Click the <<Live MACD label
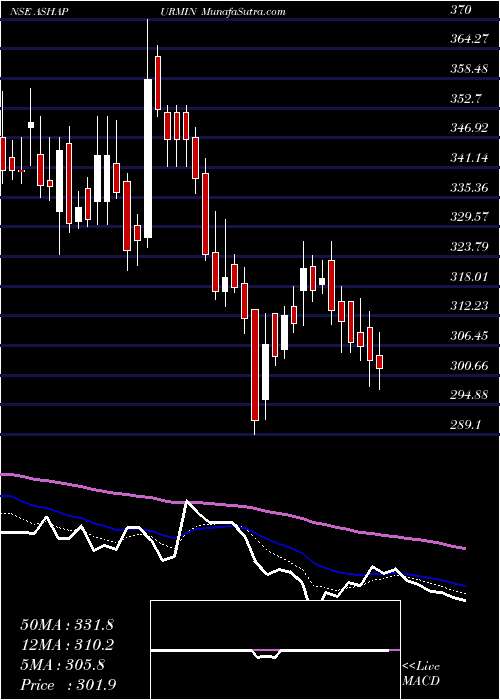Image resolution: width=500 pixels, height=700 pixels. pos(421,674)
